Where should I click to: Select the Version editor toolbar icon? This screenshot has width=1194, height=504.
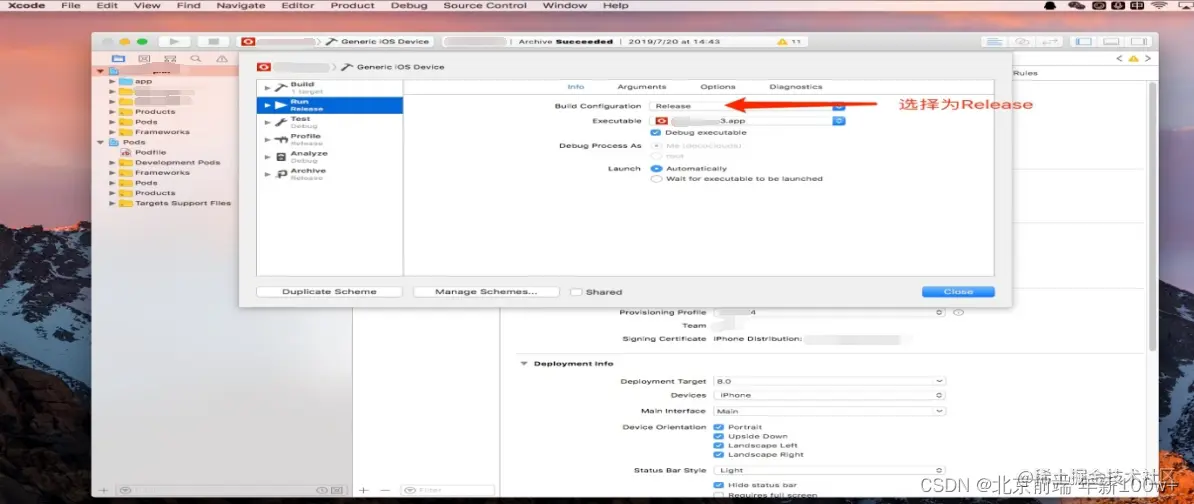tap(1051, 41)
